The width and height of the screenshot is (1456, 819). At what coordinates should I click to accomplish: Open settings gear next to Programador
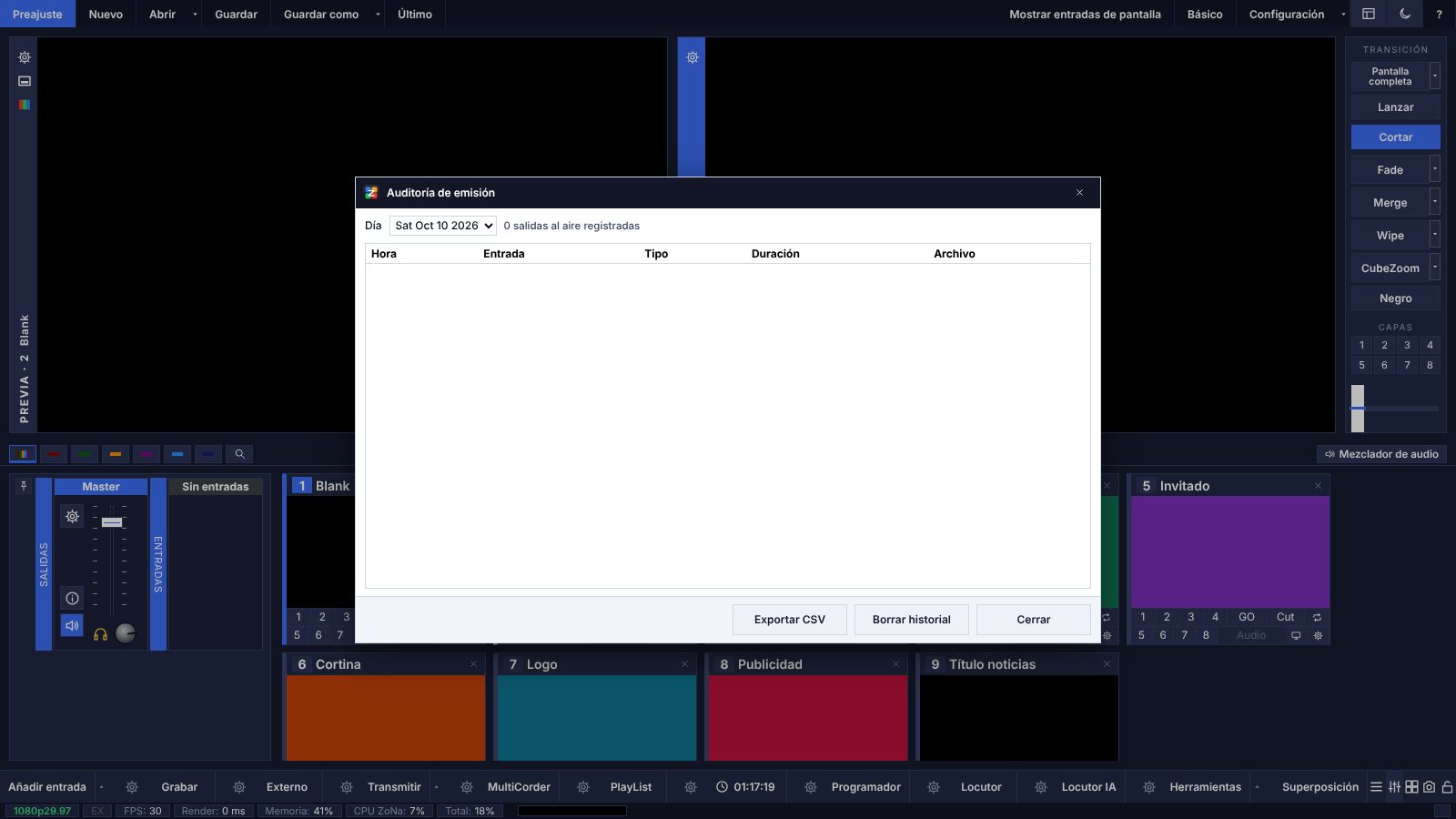coord(811,787)
